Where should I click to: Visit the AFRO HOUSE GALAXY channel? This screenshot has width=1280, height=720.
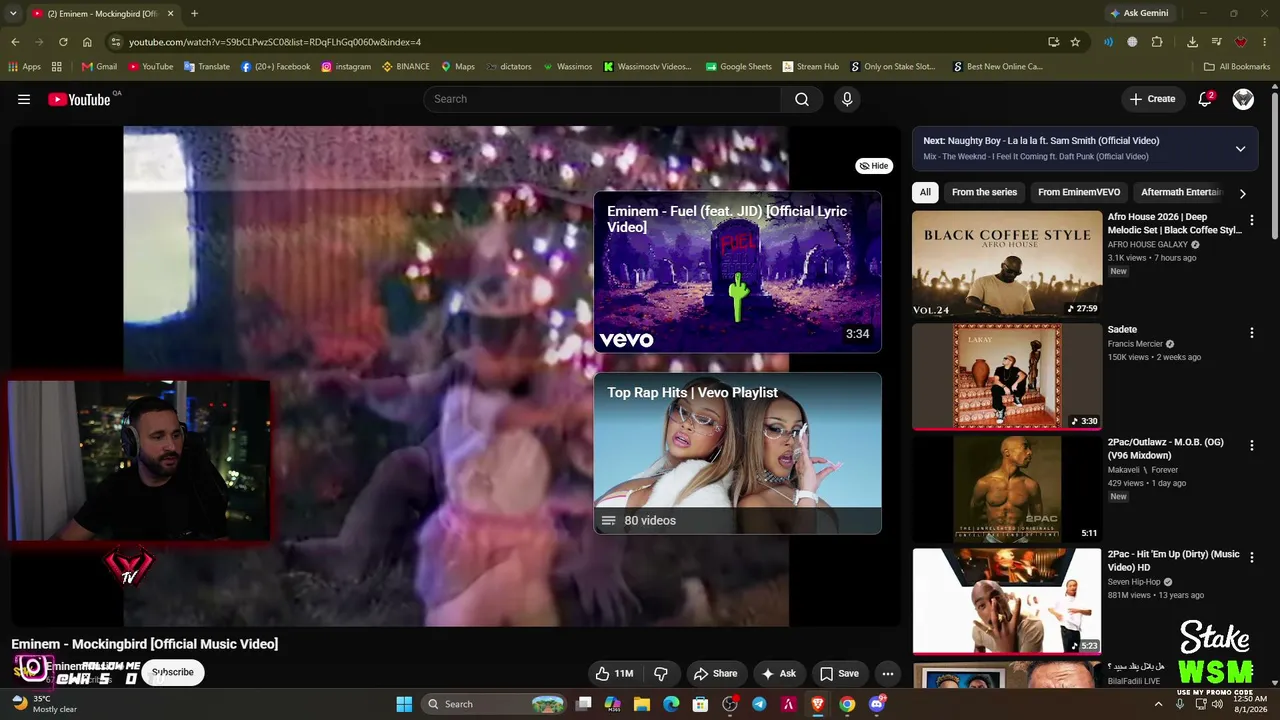point(1148,244)
